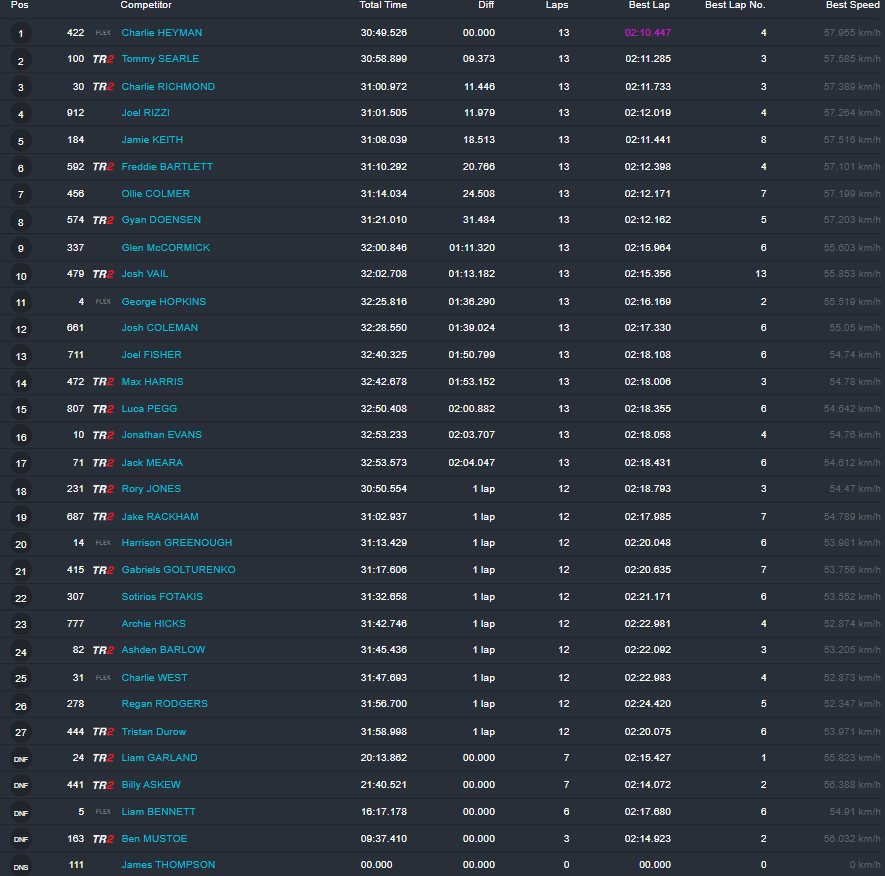Image resolution: width=885 pixels, height=876 pixels.
Task: Click purple best lap time 02:10.447
Action: pos(647,33)
